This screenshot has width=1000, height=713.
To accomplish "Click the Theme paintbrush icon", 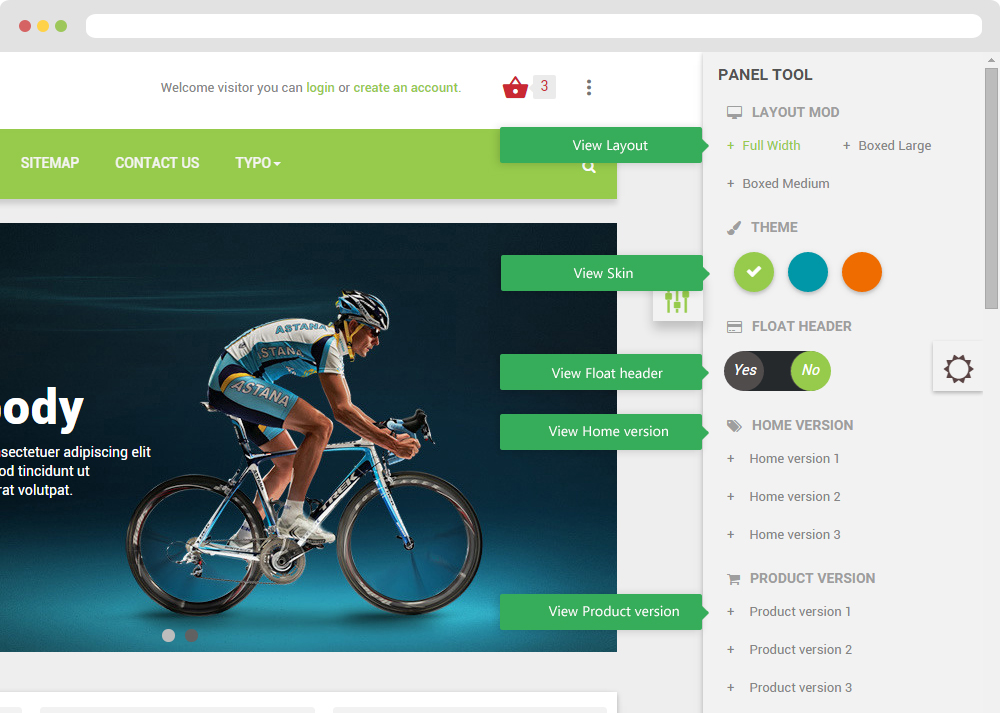I will (x=734, y=228).
